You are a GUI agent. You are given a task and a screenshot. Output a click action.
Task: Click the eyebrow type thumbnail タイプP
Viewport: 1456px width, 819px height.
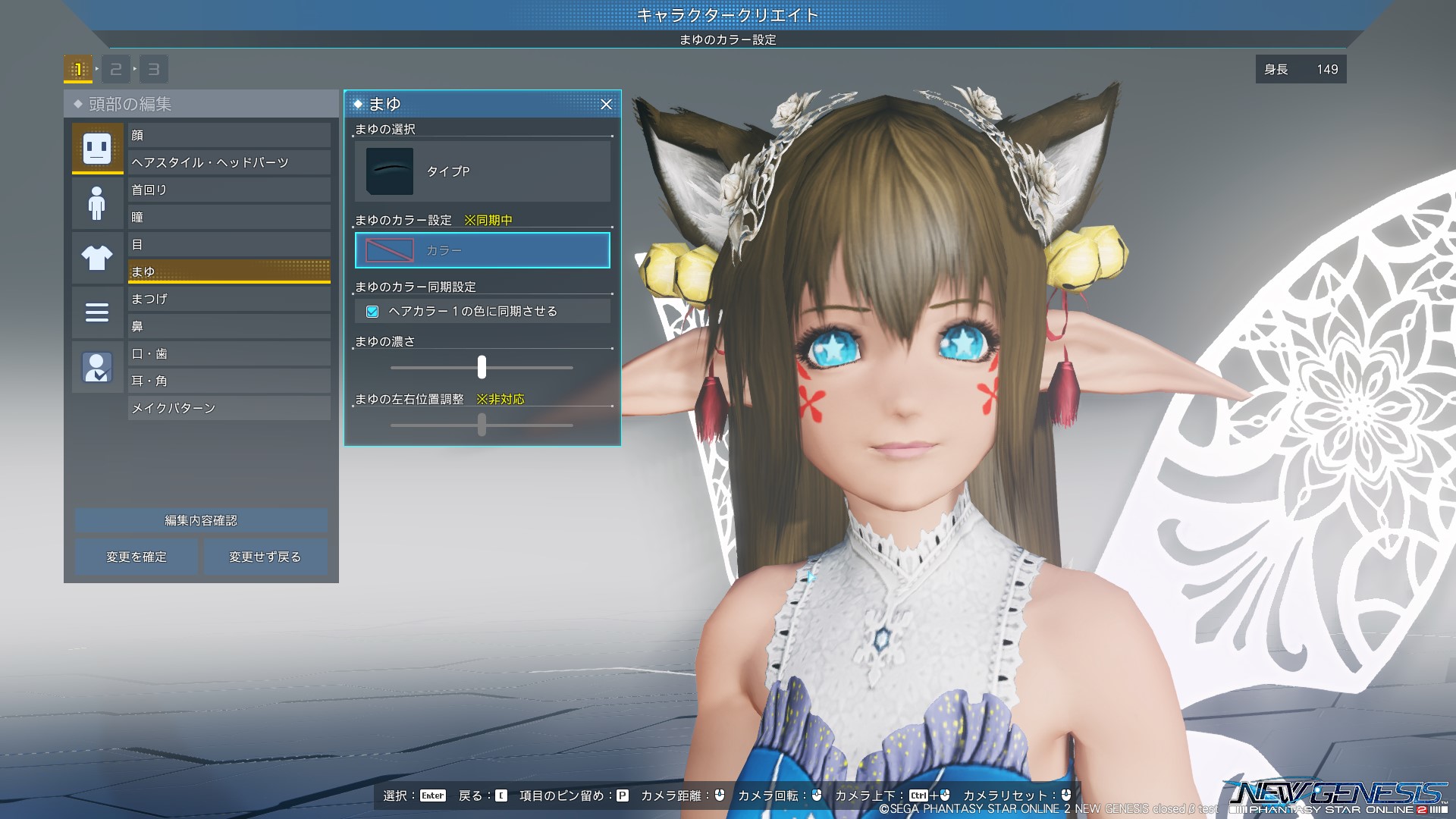[x=390, y=171]
